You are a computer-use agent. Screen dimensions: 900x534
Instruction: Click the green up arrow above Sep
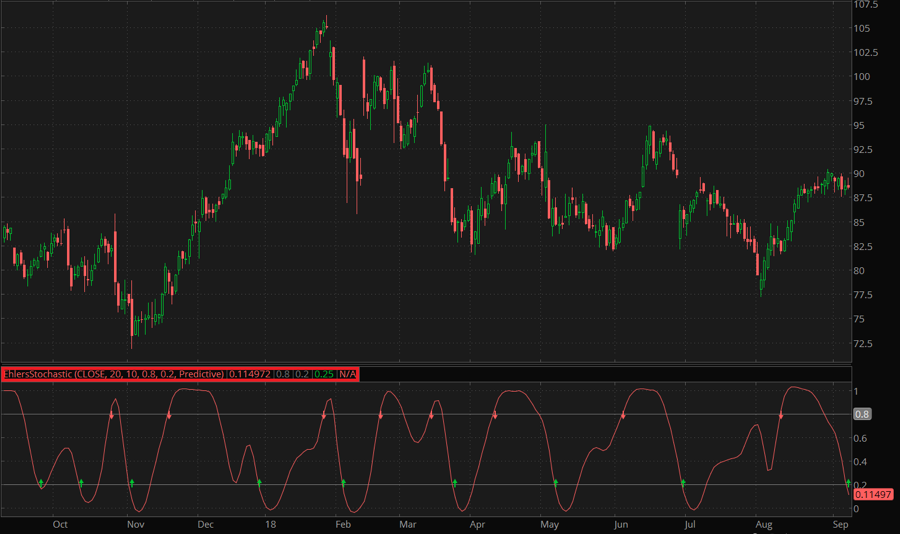pos(847,483)
